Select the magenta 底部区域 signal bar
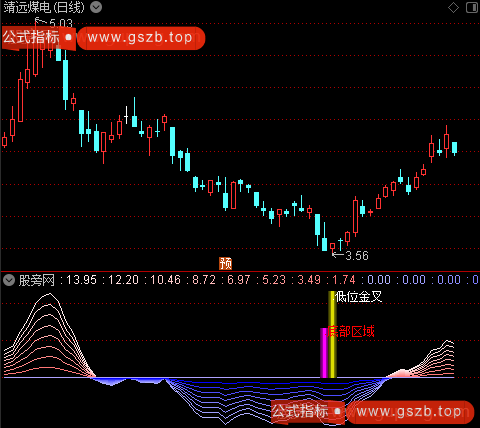Image resolution: width=480 pixels, height=428 pixels. coord(324,353)
